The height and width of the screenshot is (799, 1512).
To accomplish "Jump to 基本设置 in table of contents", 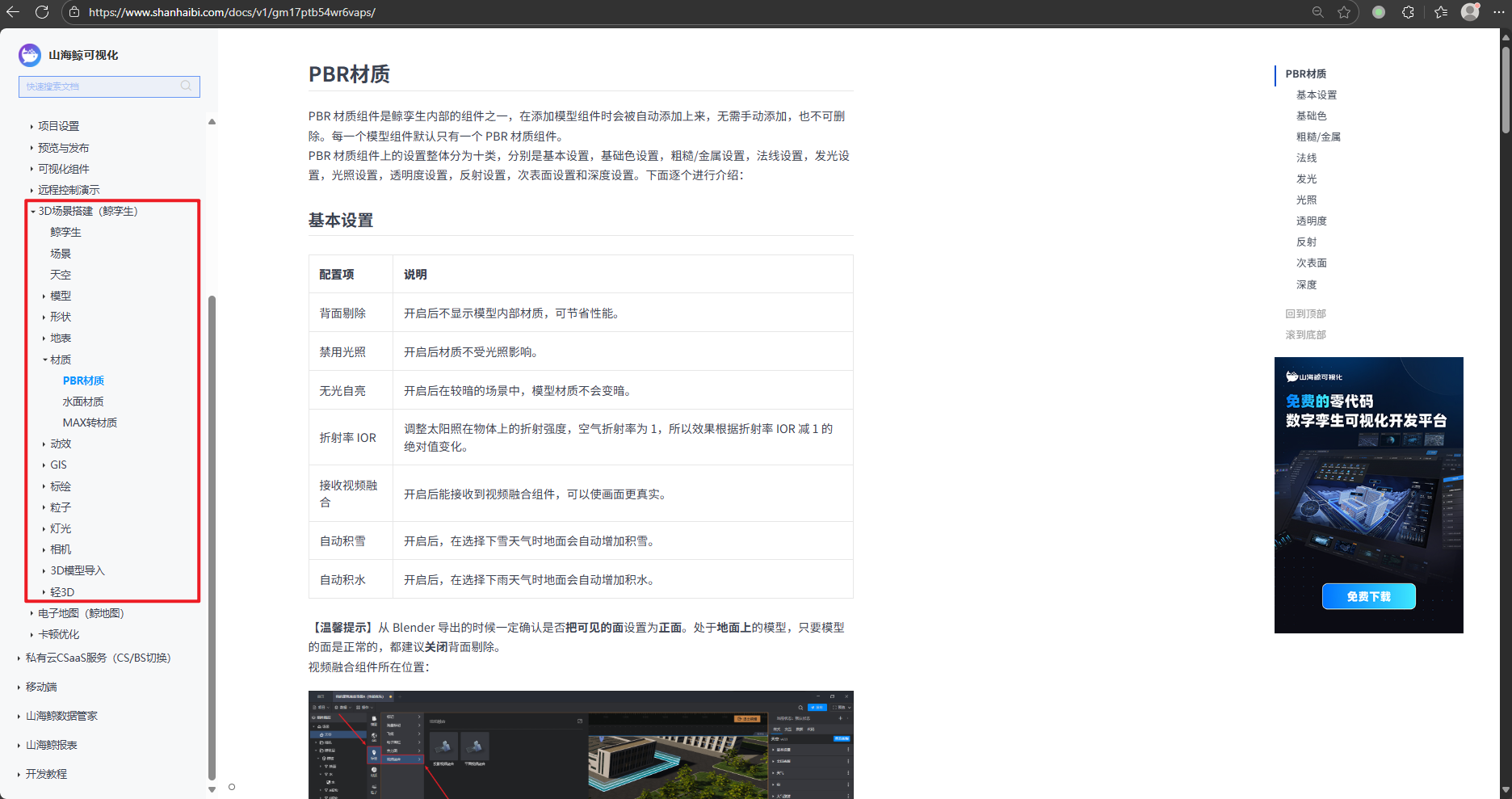I will point(1317,95).
